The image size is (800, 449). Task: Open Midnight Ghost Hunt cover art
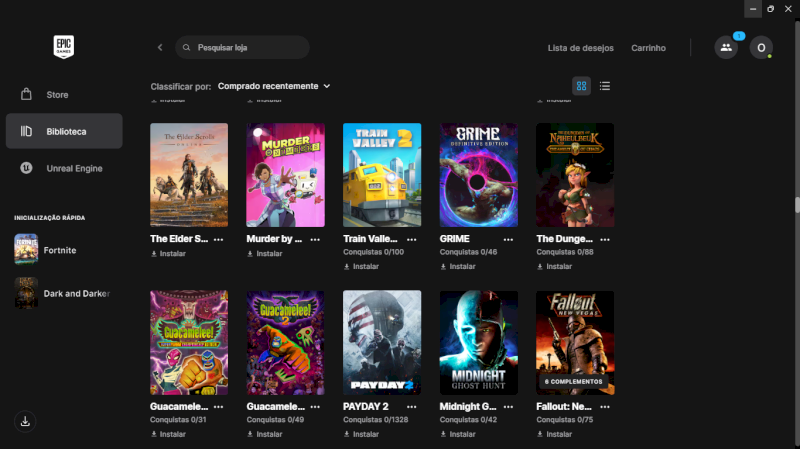coord(479,343)
